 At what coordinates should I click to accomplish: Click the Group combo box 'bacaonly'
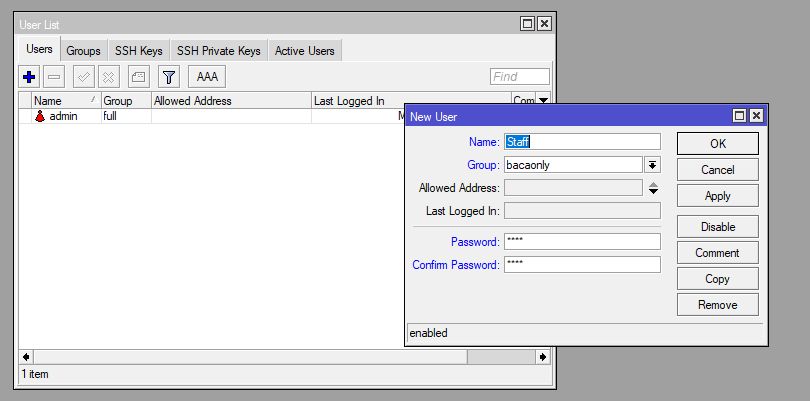coord(573,165)
